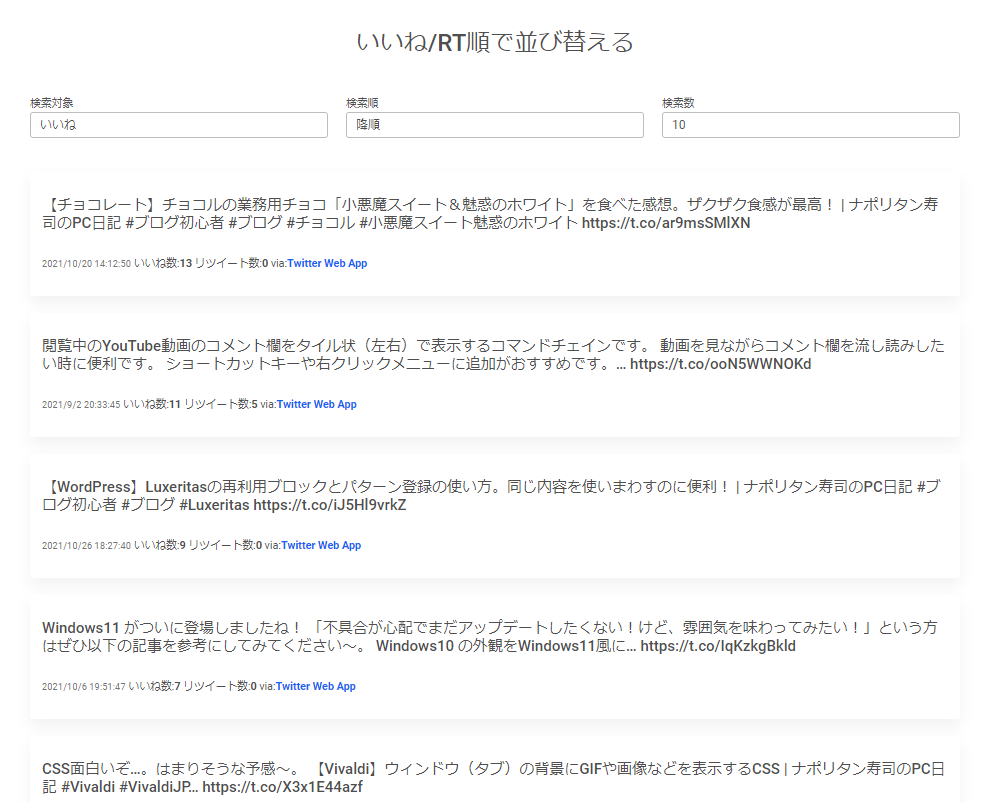Image resolution: width=995 pixels, height=802 pixels.
Task: Select the timestamp 2021/10/6 19:51:47
Action: pos(84,687)
